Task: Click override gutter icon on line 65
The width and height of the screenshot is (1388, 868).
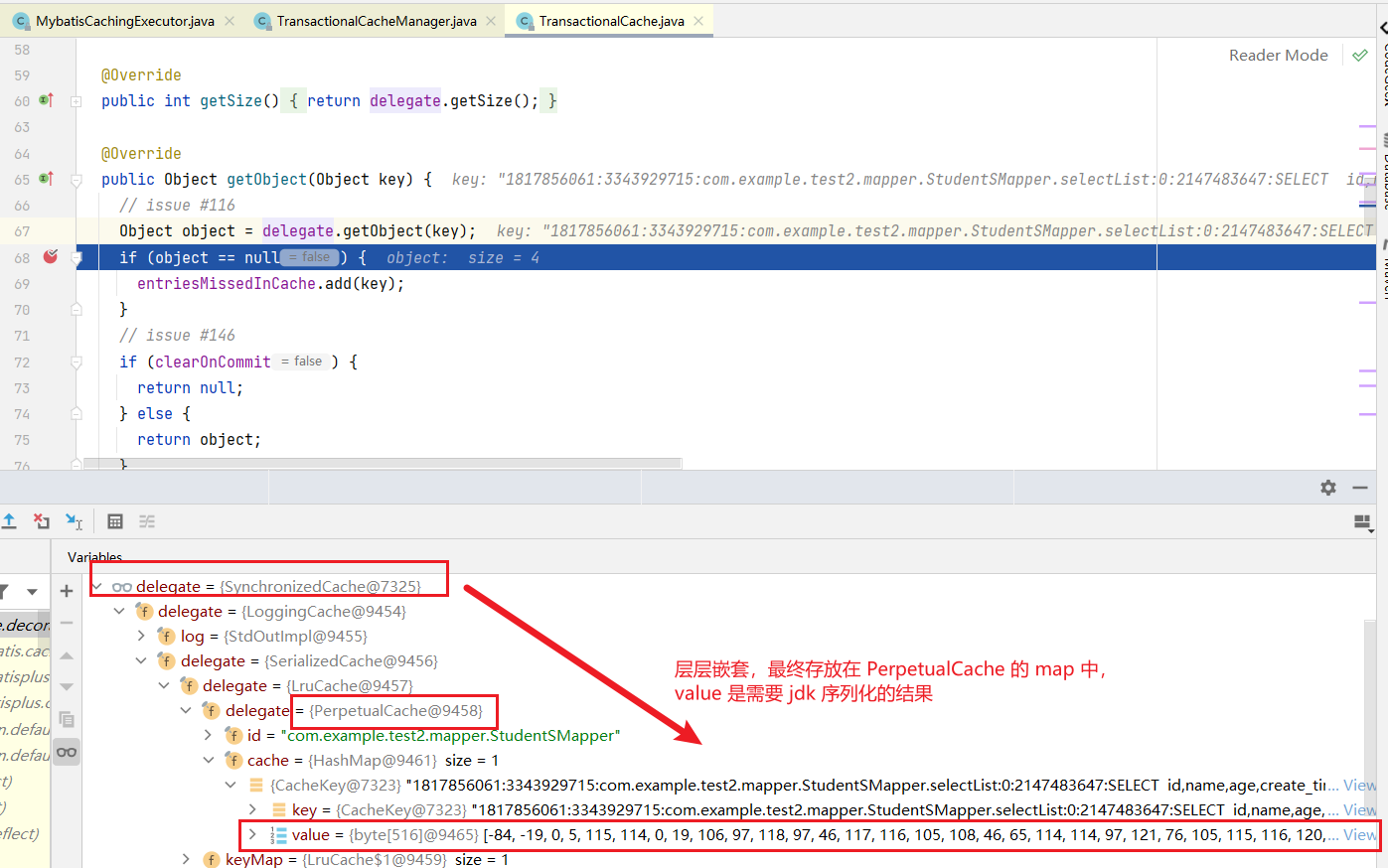Action: tap(46, 180)
